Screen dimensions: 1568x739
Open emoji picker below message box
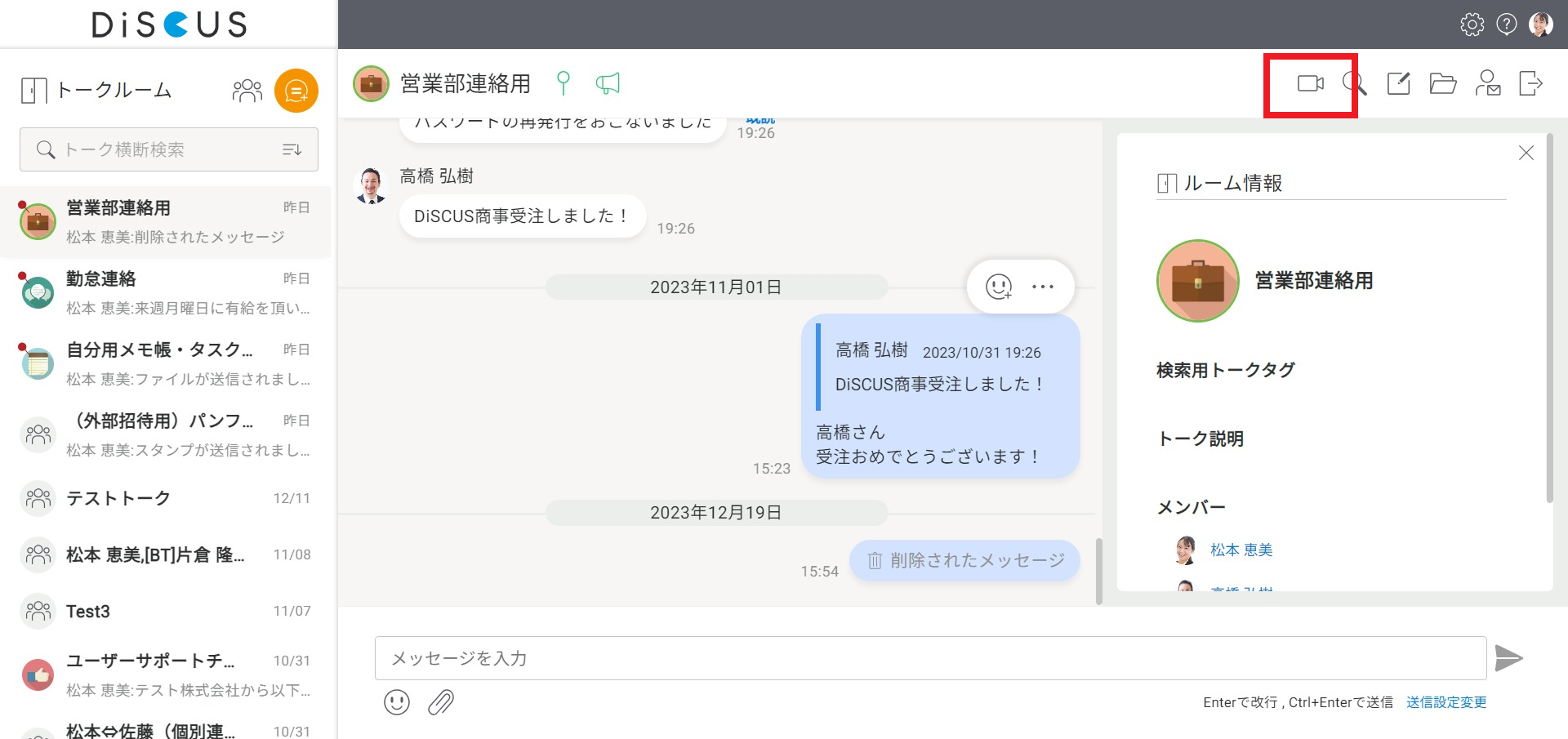point(397,702)
